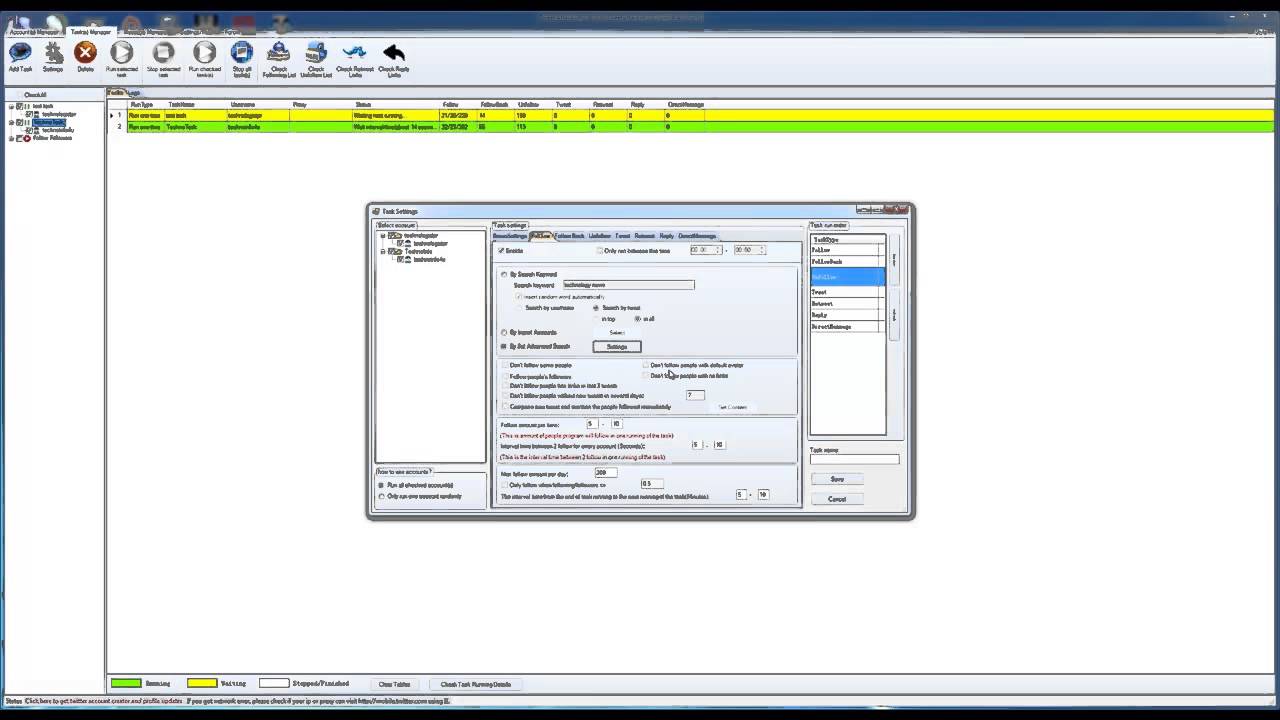Click the Add Task toolbar icon
This screenshot has width=1280, height=720.
point(20,54)
